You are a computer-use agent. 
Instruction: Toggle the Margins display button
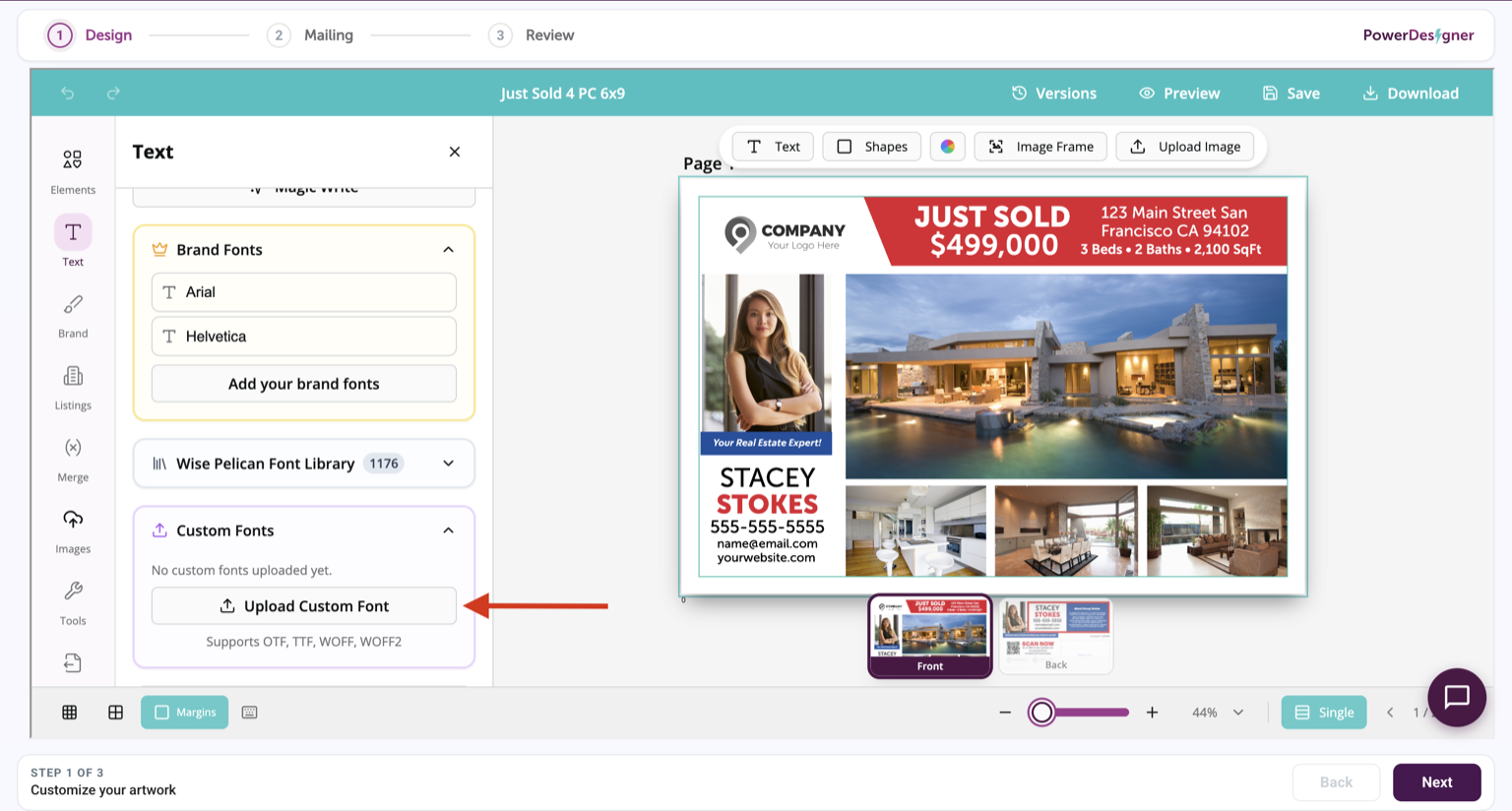(184, 712)
